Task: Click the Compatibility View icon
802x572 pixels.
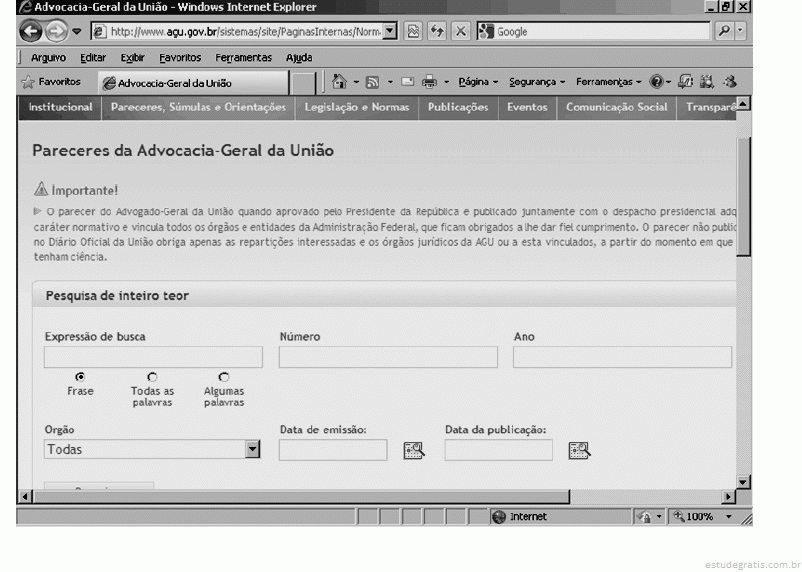Action: tap(413, 32)
